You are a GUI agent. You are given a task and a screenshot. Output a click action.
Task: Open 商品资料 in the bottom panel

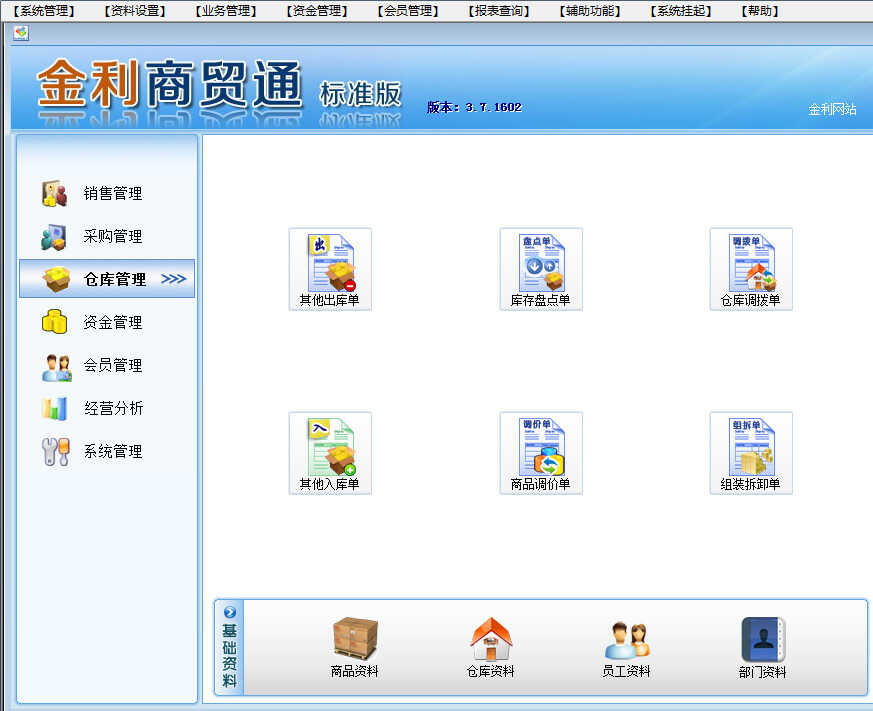(x=355, y=648)
